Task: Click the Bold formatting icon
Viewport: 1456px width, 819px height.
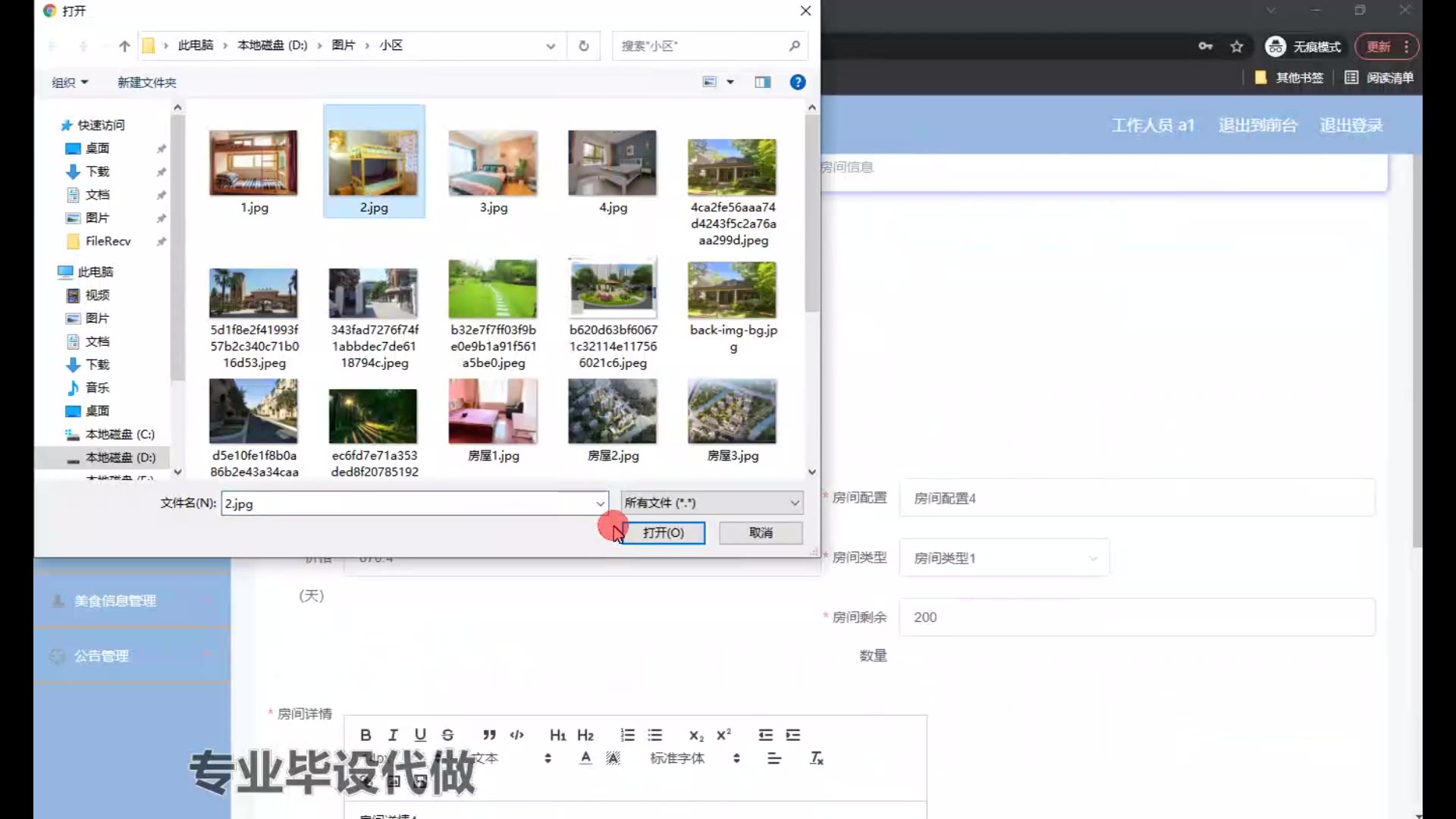Action: click(366, 735)
